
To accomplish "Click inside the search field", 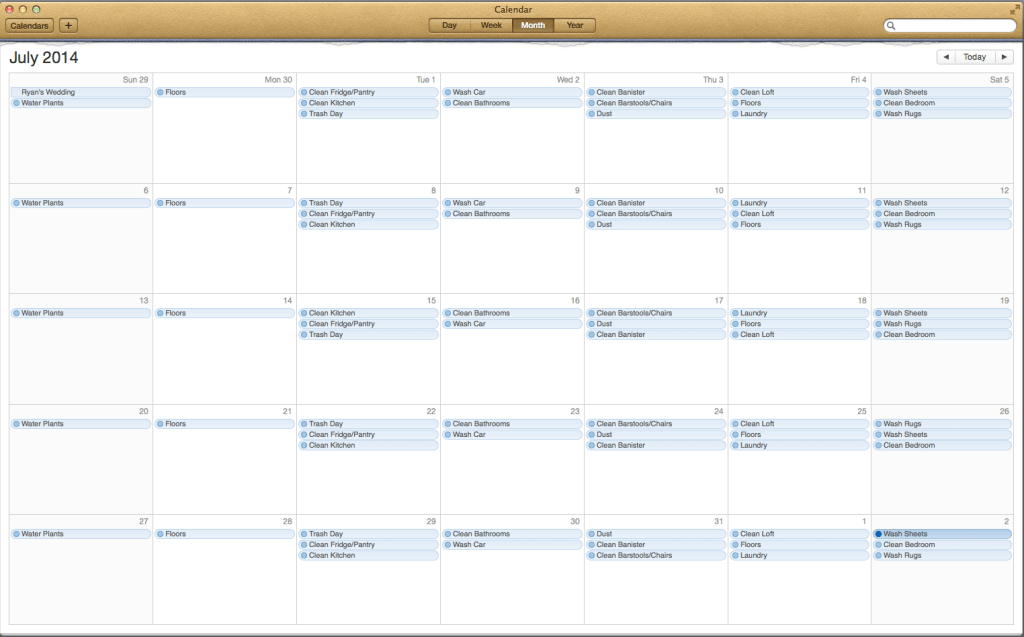I will coord(950,25).
